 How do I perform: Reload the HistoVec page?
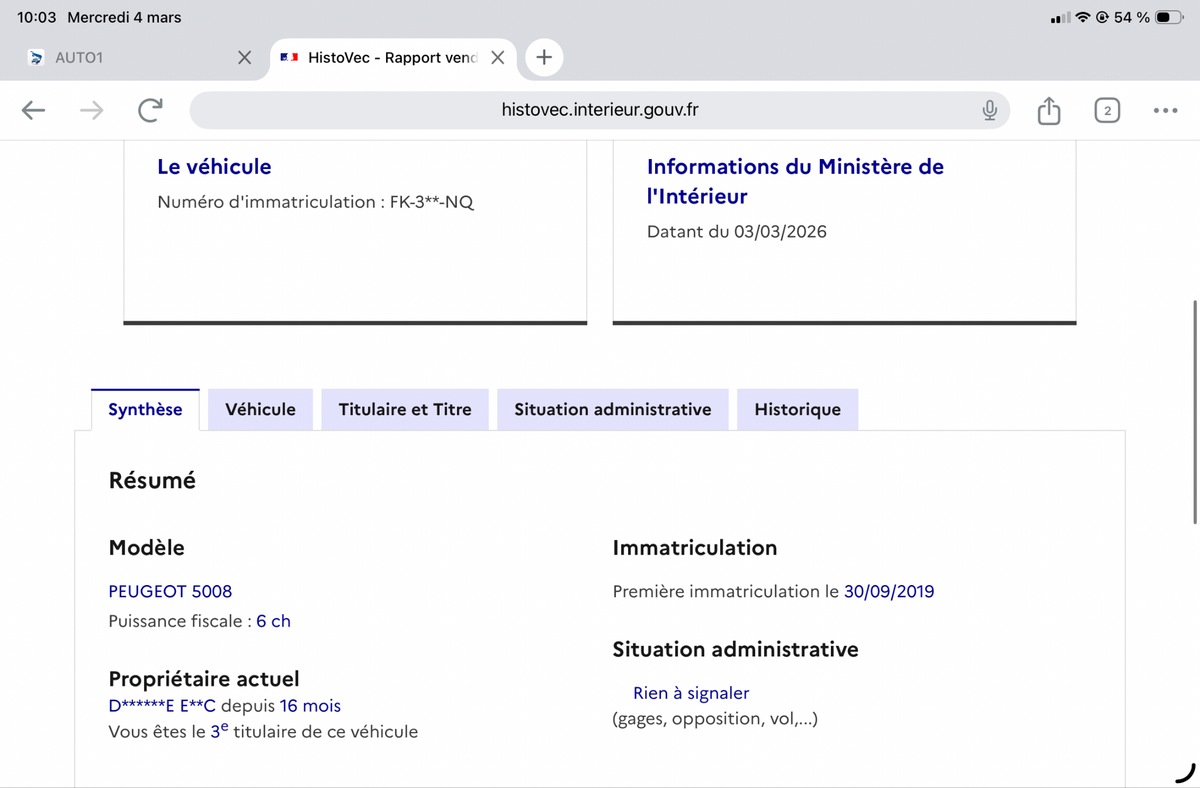click(x=150, y=110)
